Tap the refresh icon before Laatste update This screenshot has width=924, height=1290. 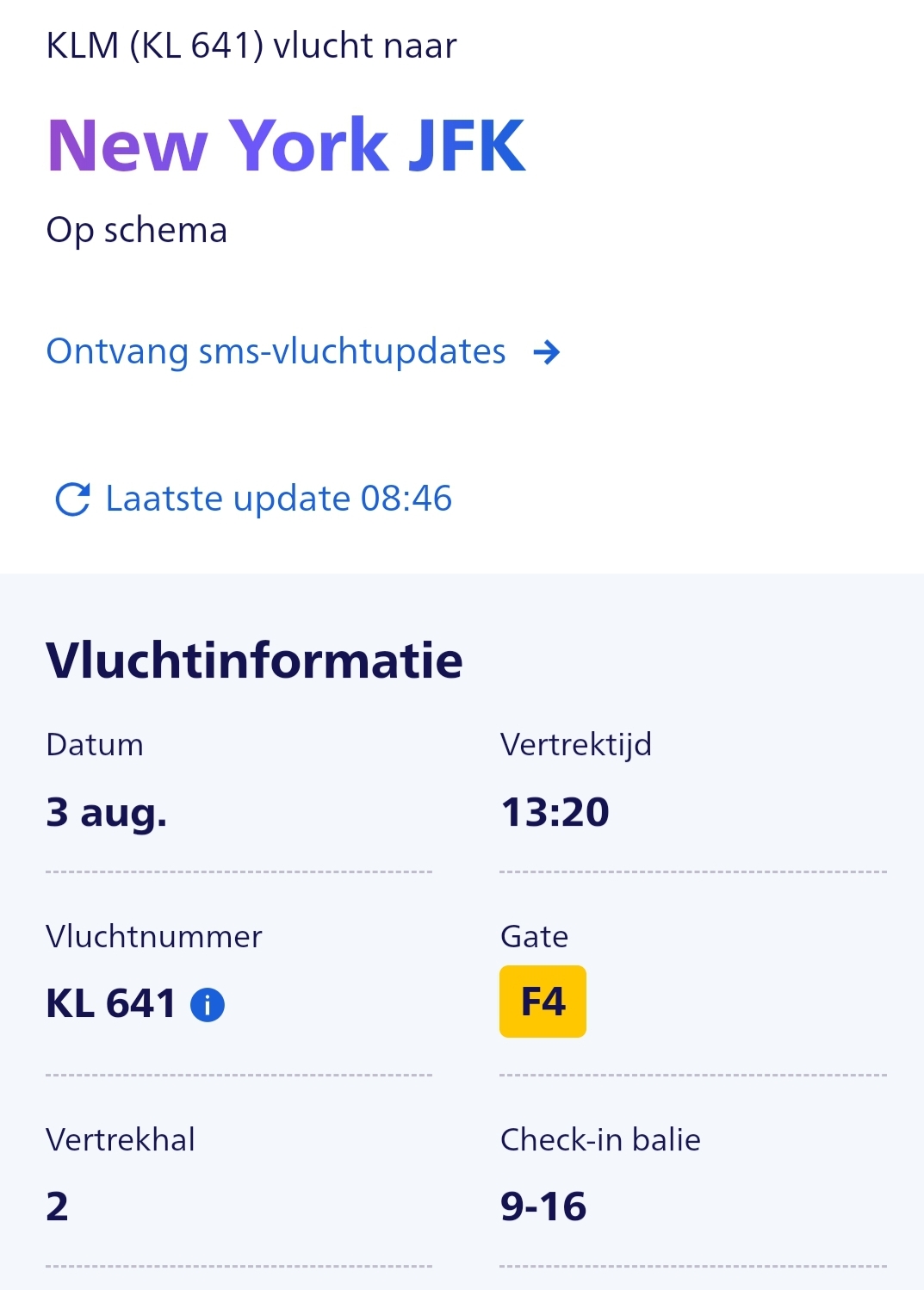72,499
